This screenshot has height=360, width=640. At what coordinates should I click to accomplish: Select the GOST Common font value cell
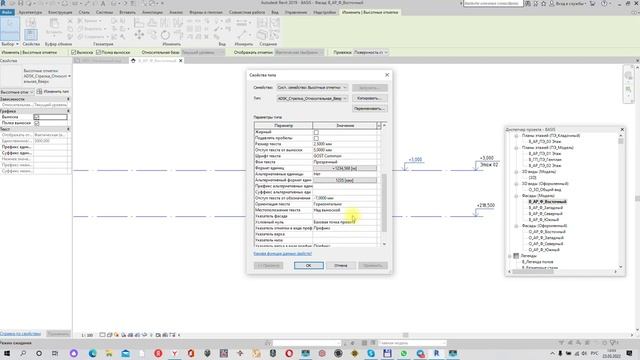point(345,156)
